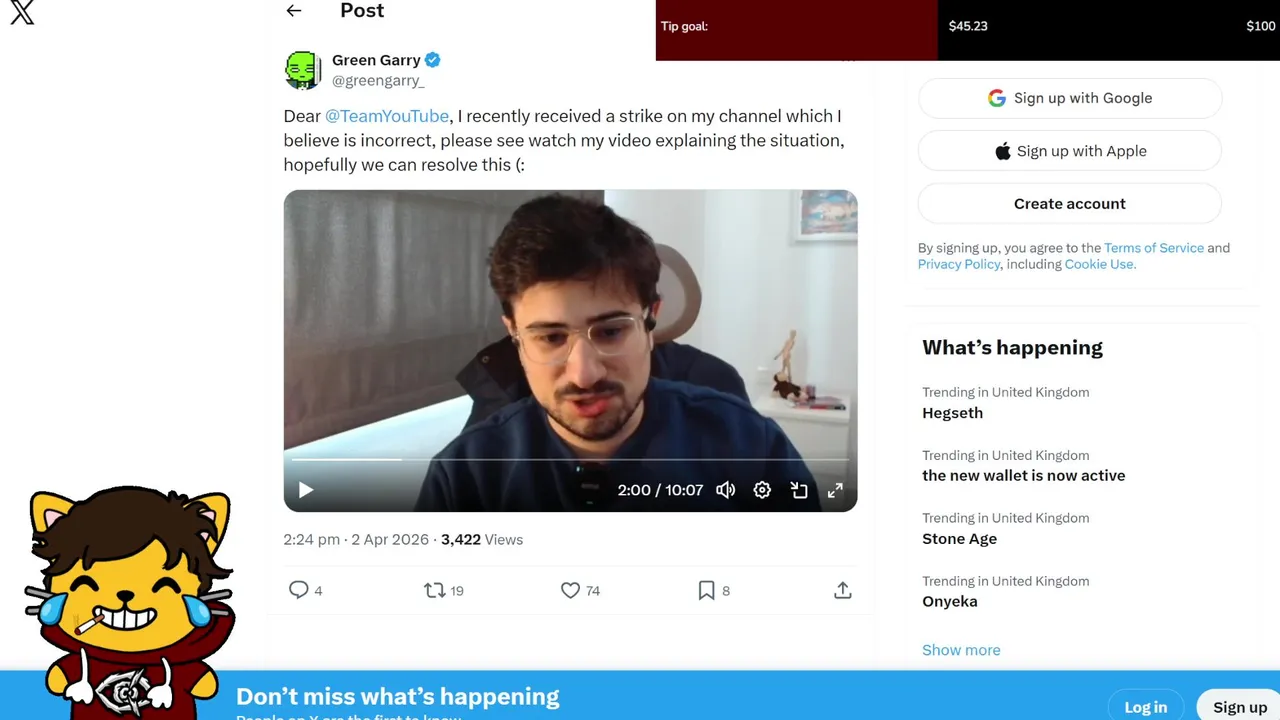Click Sign up with Google

tap(1069, 98)
